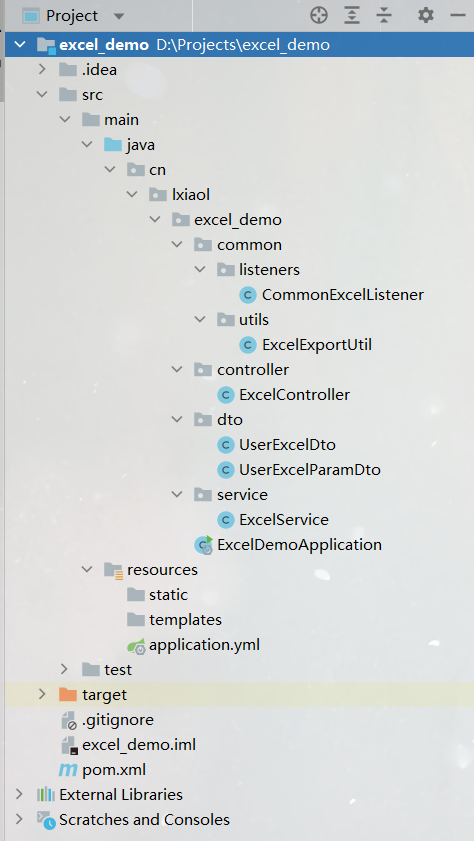
Task: Hide the Project tool window
Action: (x=458, y=16)
